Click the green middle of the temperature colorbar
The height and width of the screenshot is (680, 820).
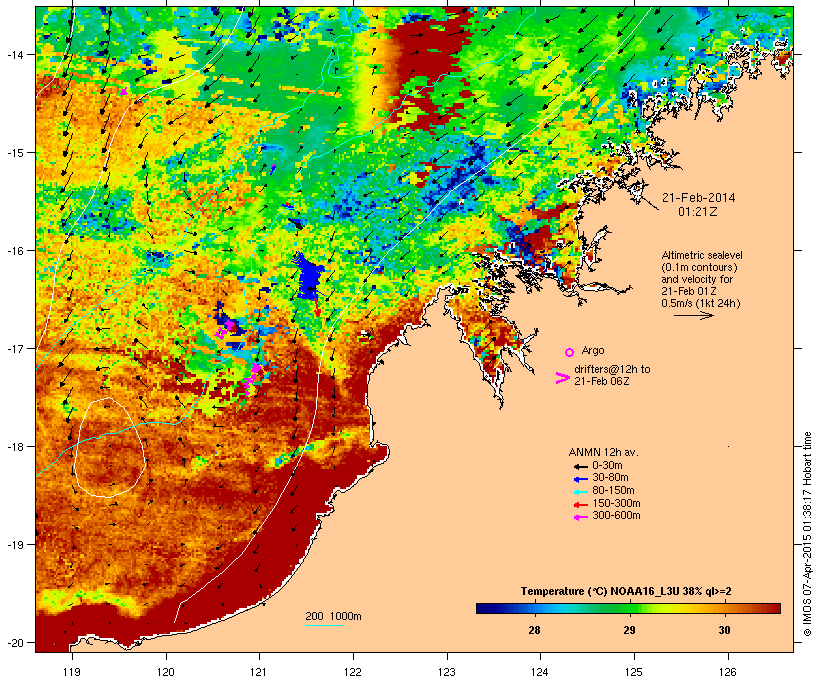(628, 608)
